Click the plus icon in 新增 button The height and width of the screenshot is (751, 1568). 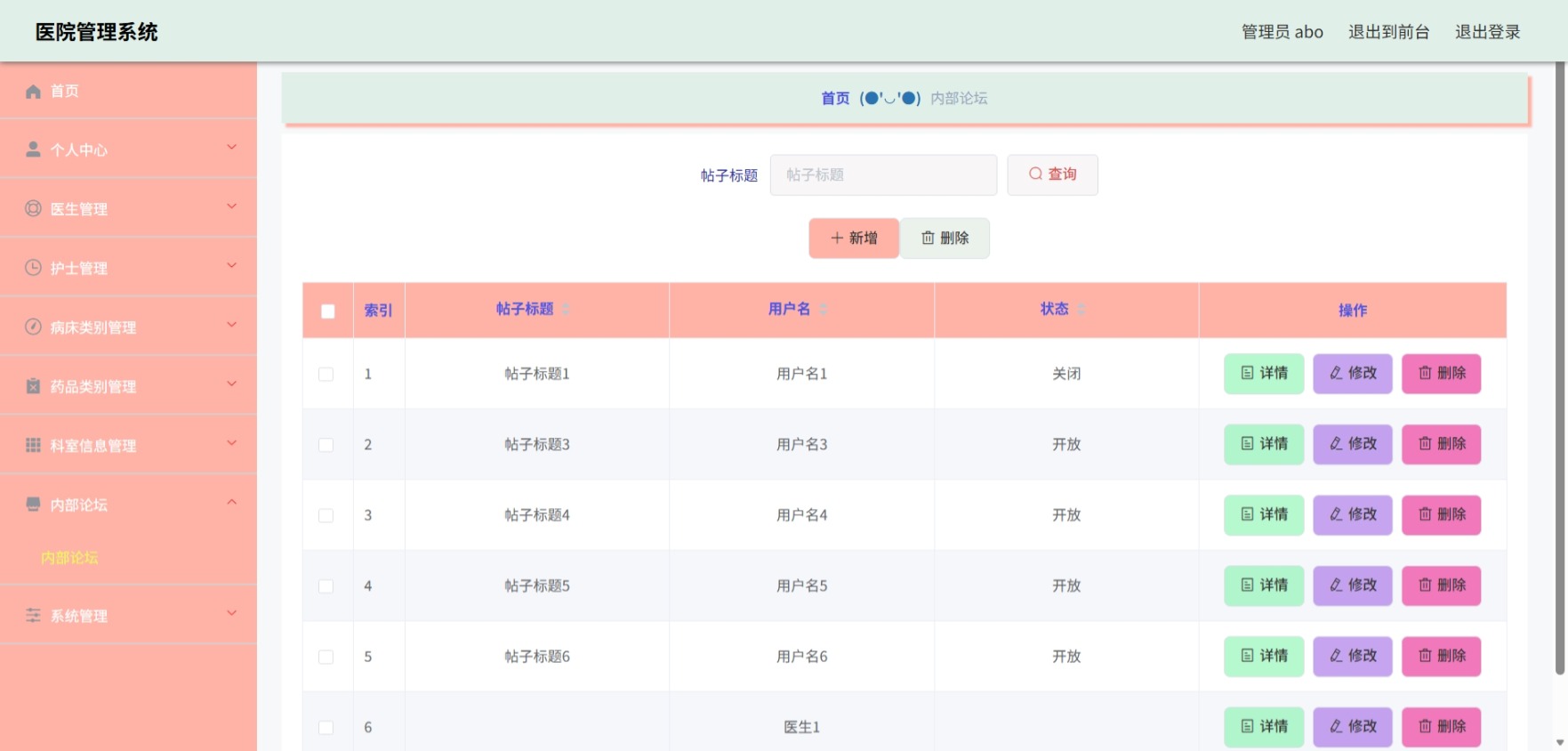click(837, 238)
